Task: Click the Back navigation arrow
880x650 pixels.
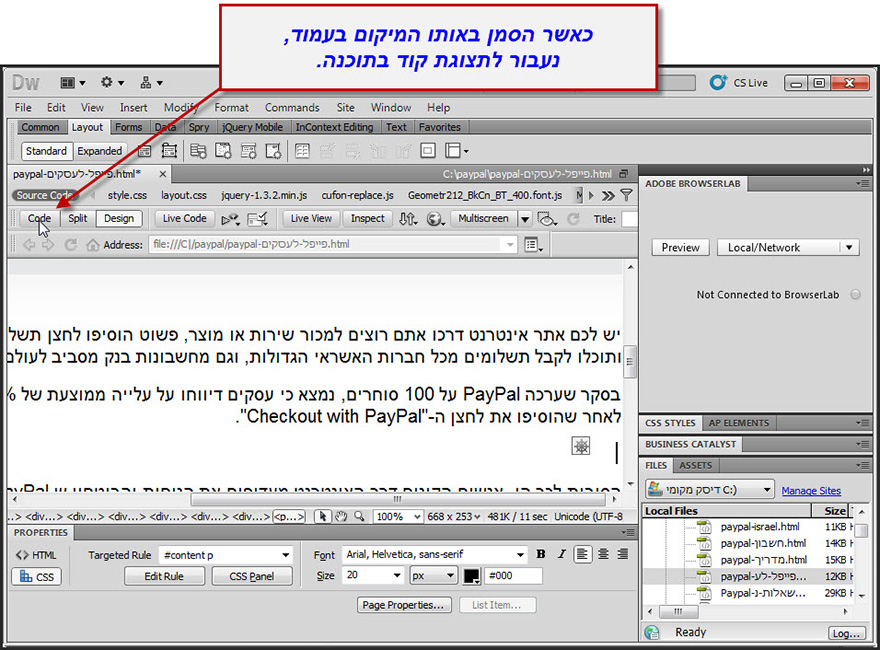Action: point(29,245)
